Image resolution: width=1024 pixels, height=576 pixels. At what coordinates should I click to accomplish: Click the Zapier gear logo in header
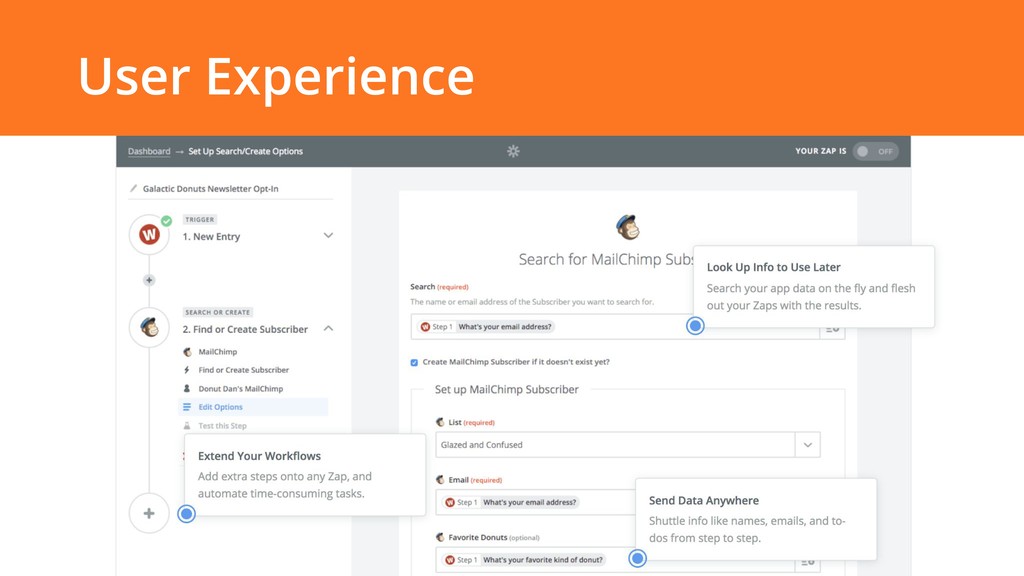coord(513,151)
